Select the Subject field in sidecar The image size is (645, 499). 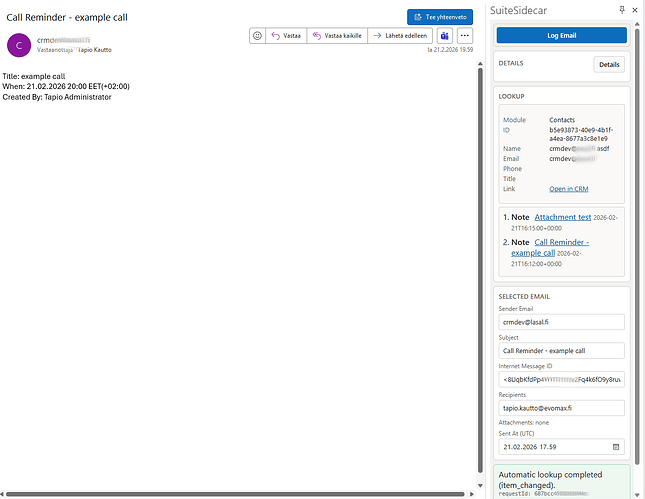click(x=561, y=351)
